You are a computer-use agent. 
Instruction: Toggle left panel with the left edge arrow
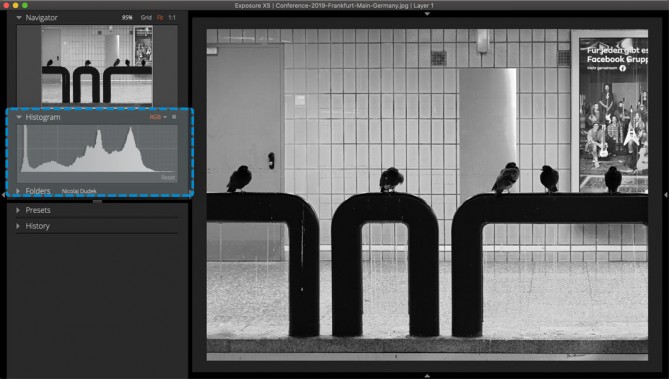(3, 195)
